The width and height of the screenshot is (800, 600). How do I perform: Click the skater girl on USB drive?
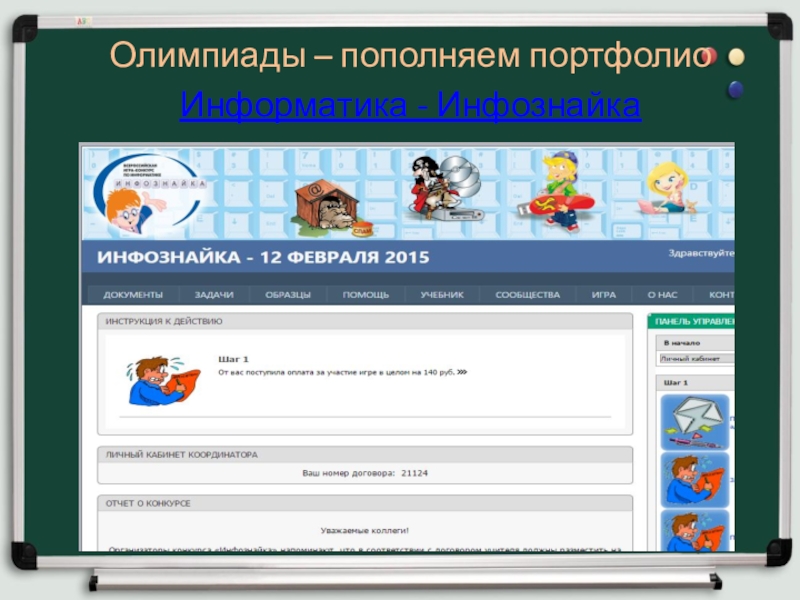(557, 192)
